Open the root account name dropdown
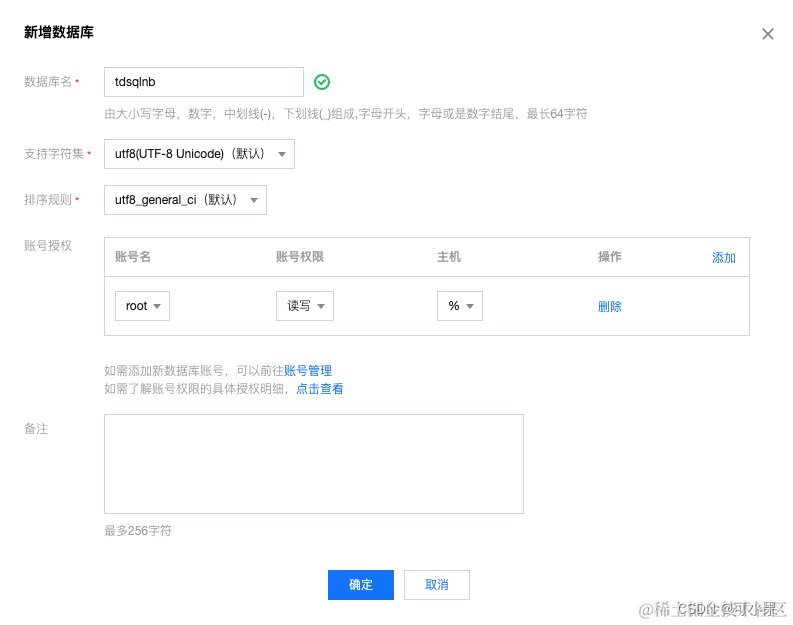793x625 pixels. (142, 306)
